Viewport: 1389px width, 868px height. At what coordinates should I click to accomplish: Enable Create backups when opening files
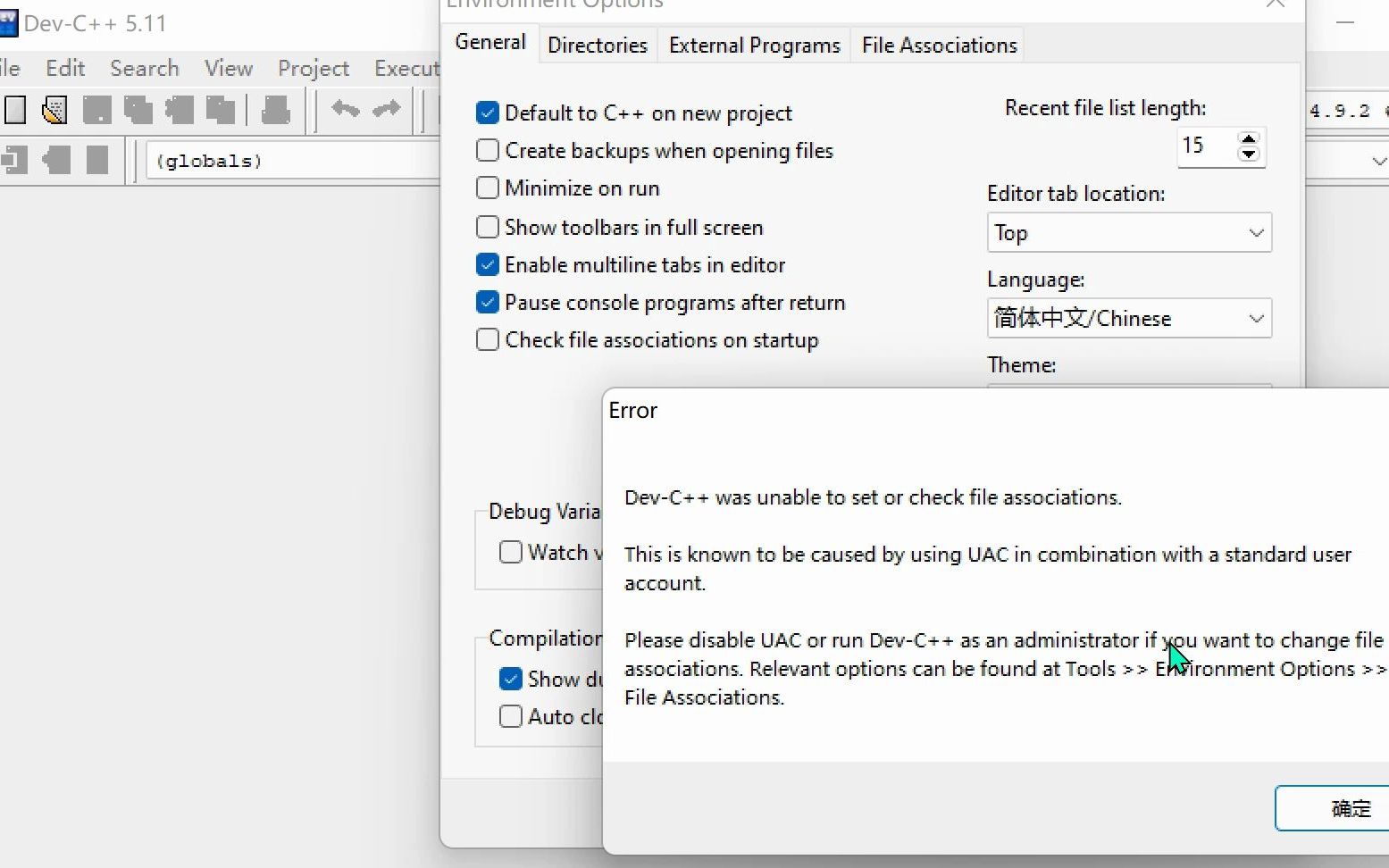point(488,151)
